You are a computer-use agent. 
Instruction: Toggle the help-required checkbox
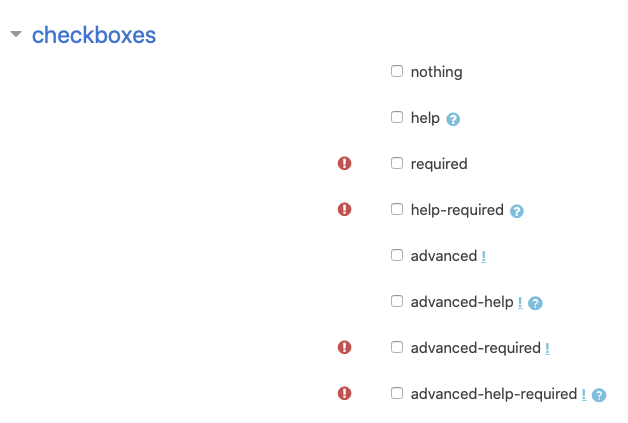point(397,209)
